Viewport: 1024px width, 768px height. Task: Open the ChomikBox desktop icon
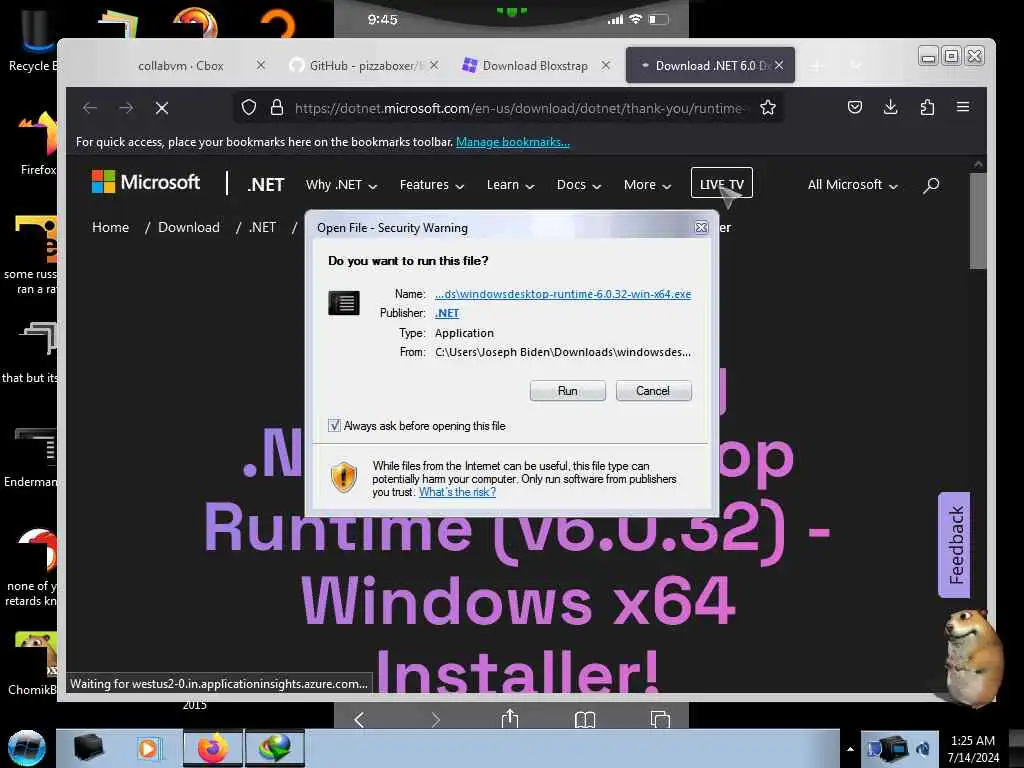point(33,663)
